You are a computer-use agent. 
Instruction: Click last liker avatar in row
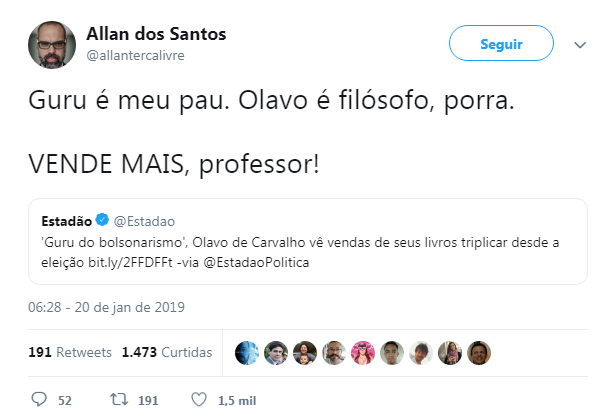pyautogui.click(x=481, y=352)
